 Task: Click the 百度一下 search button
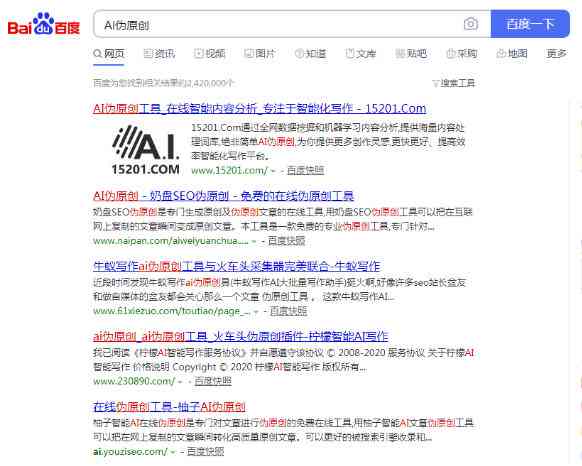click(x=530, y=24)
